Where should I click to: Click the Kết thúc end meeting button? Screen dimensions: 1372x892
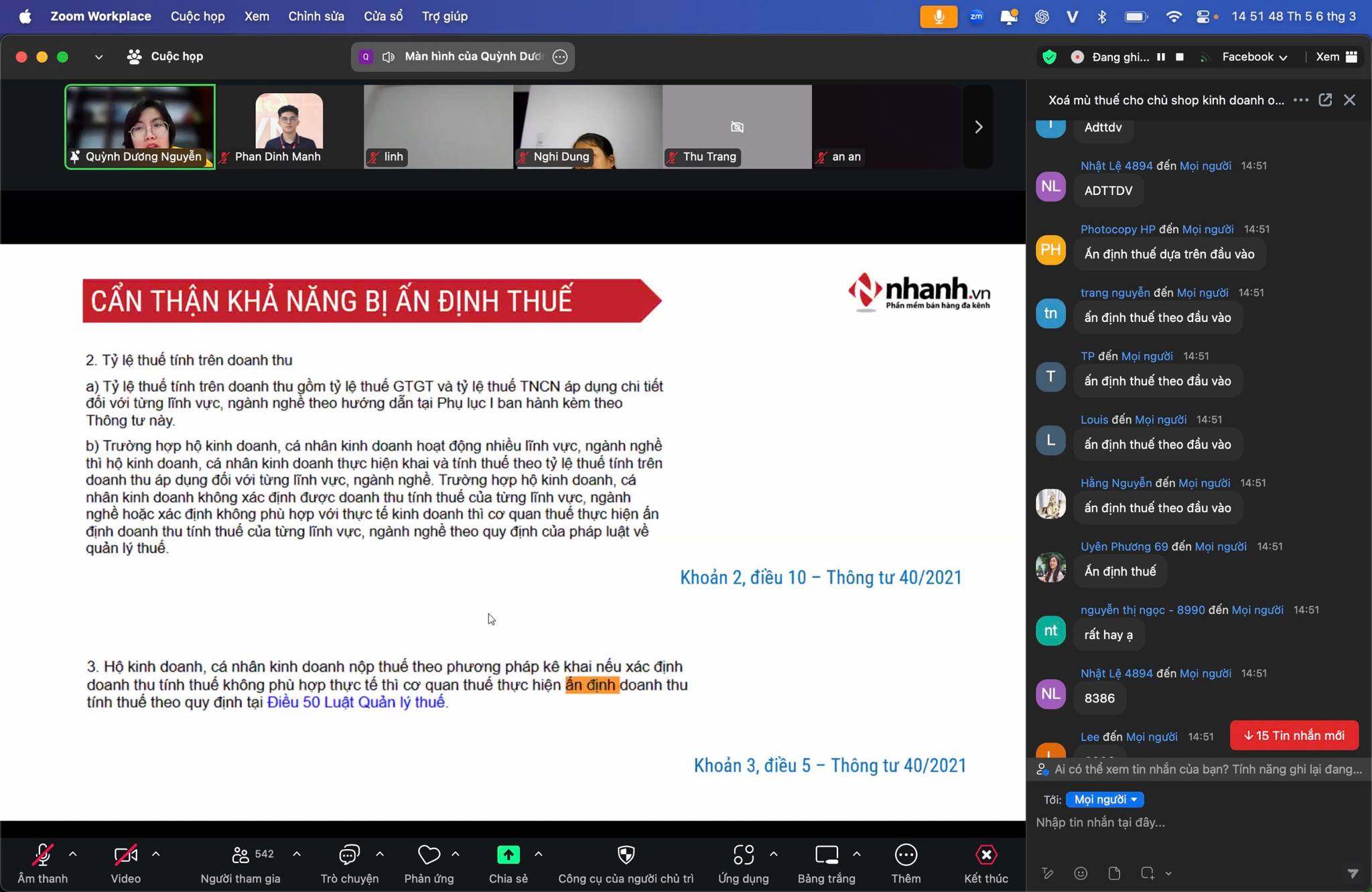pos(985,855)
